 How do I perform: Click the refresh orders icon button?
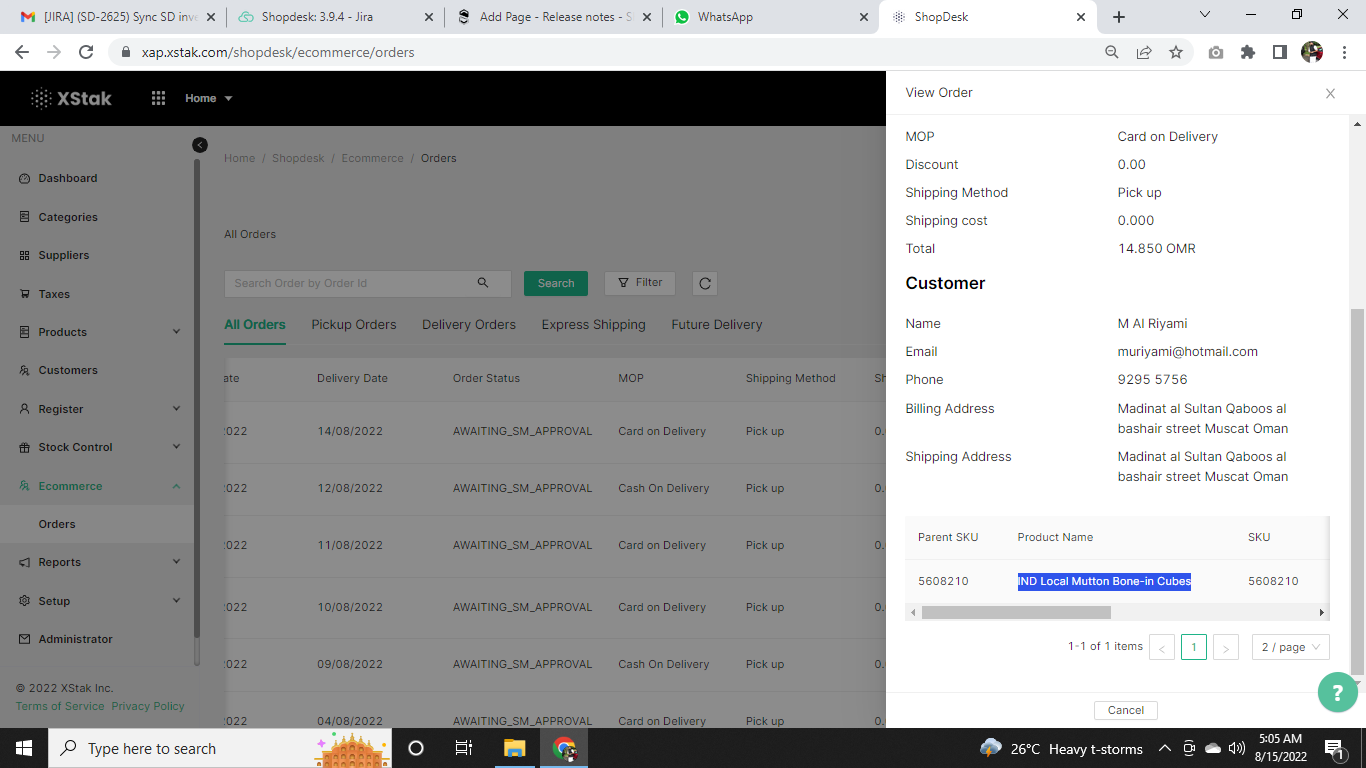(705, 284)
